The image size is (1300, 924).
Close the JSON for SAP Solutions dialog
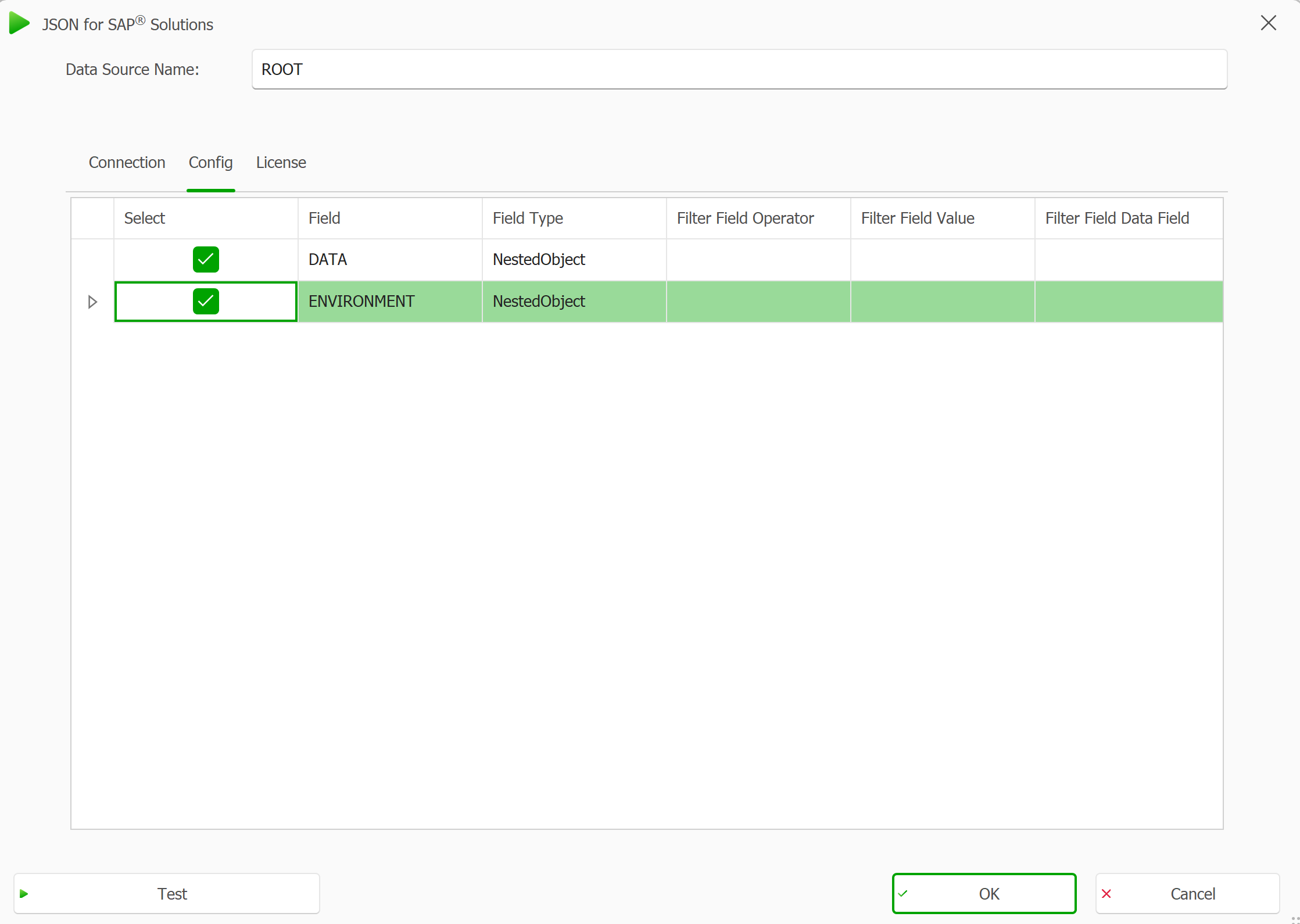pos(1268,23)
